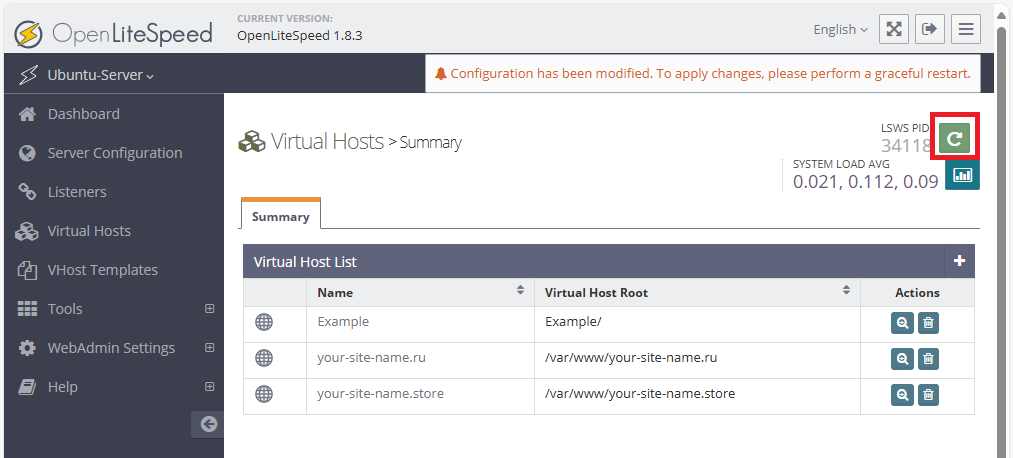Click the configuration modified restart notice
The width and height of the screenshot is (1013, 458).
(703, 74)
